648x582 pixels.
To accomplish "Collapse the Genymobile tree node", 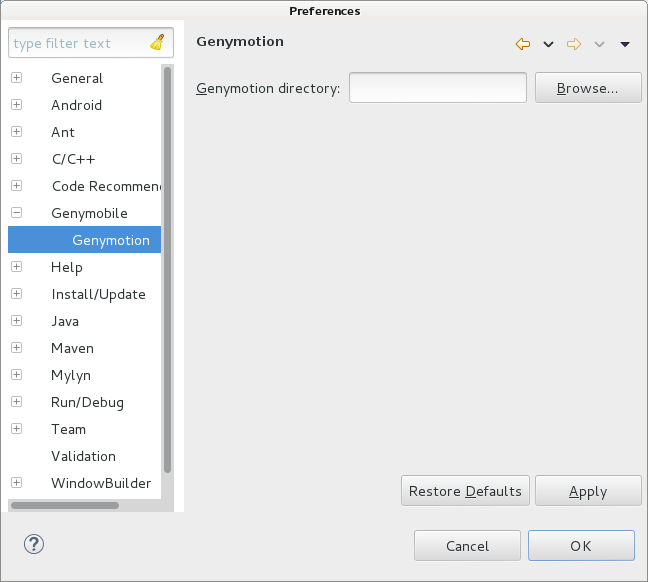I will [17, 213].
